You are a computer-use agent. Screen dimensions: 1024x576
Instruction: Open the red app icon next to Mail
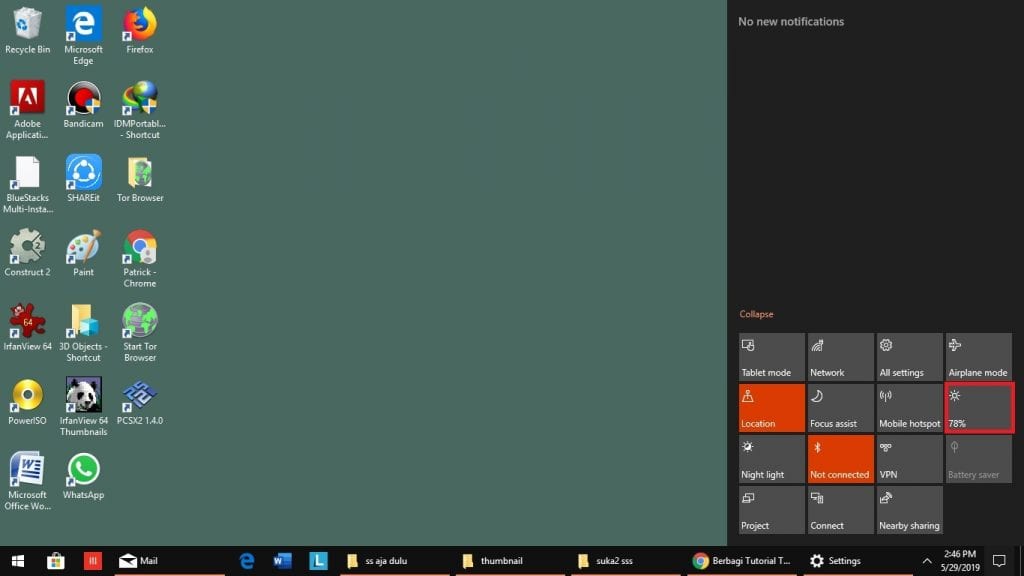click(93, 561)
